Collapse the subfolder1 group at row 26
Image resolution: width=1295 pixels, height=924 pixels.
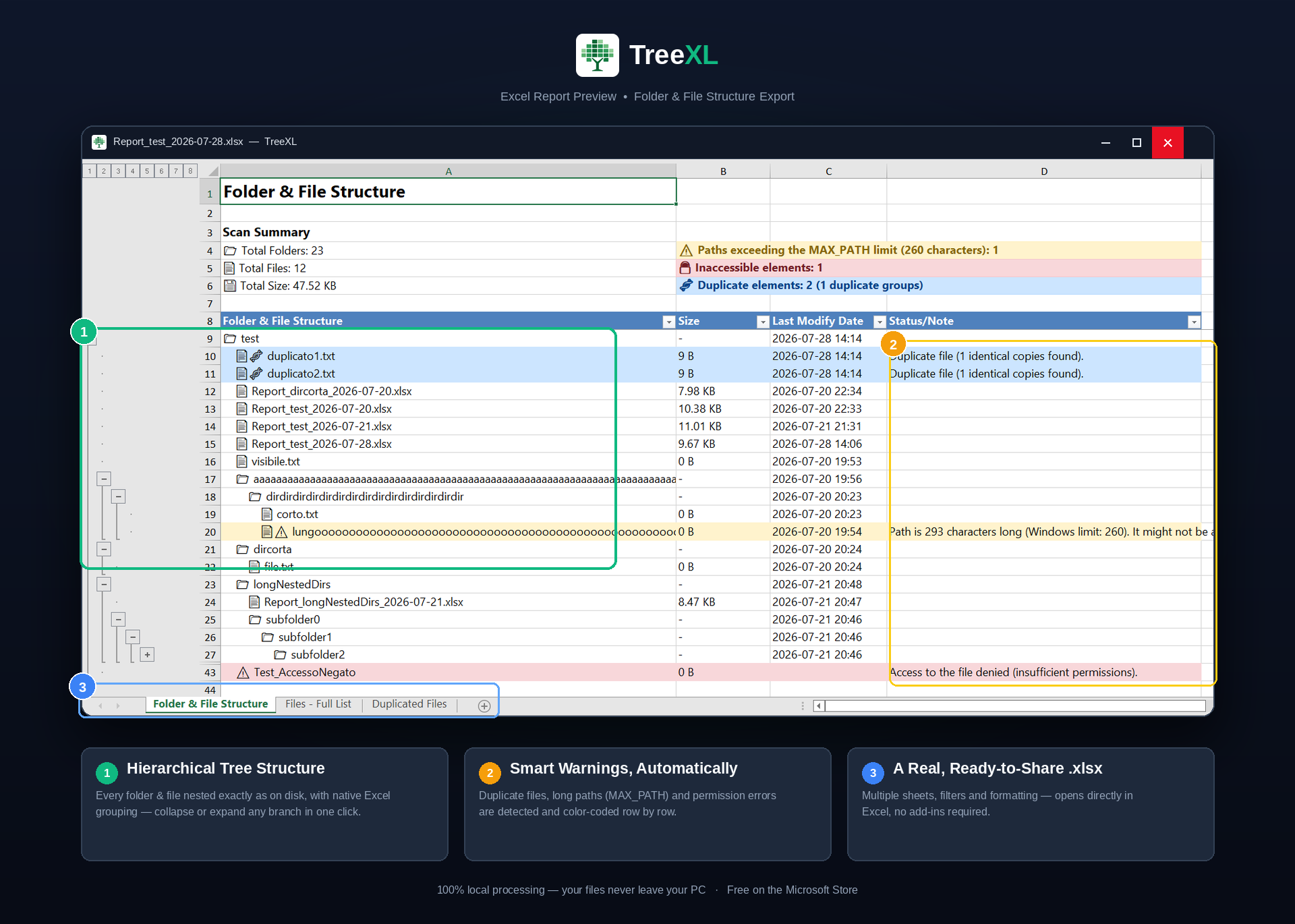point(133,637)
